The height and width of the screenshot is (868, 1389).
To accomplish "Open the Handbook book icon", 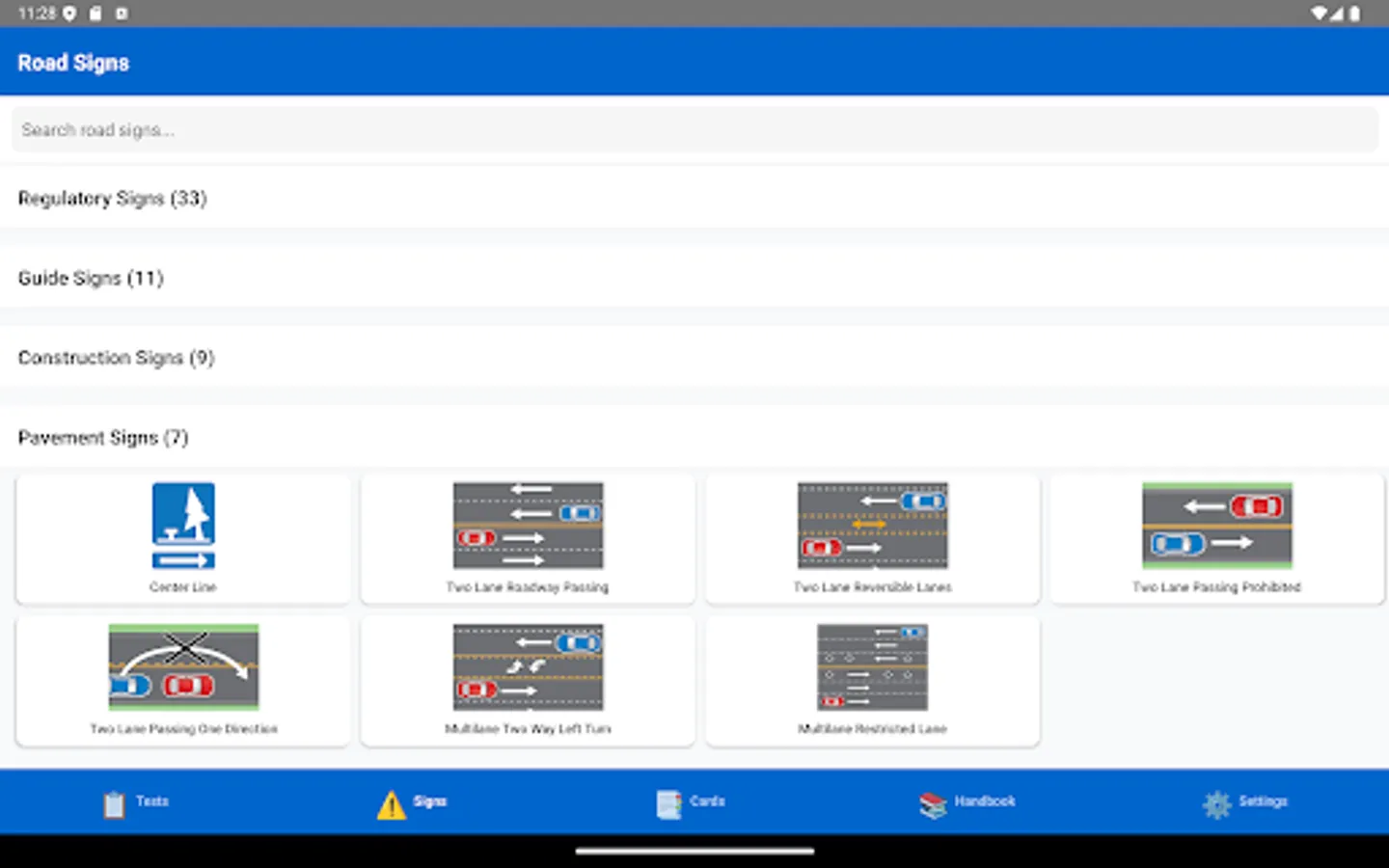I will (x=930, y=802).
